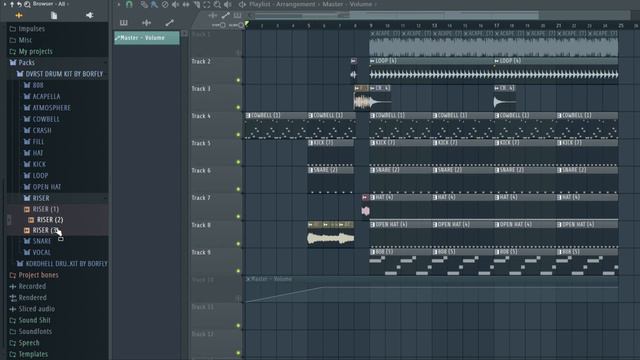The image size is (640, 360).
Task: Show automation clips in picker panel
Action: (169, 23)
